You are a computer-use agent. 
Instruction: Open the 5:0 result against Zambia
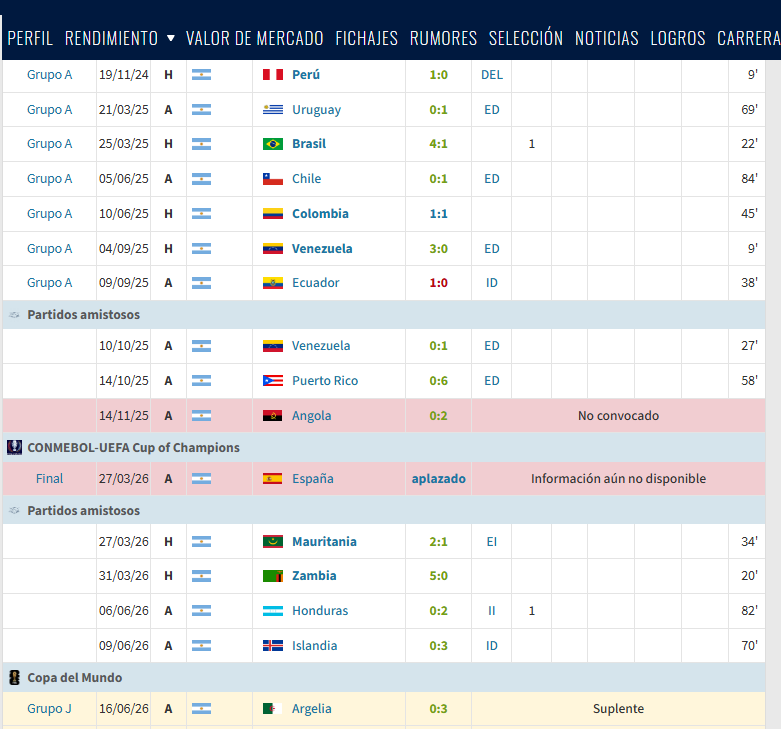pos(438,576)
